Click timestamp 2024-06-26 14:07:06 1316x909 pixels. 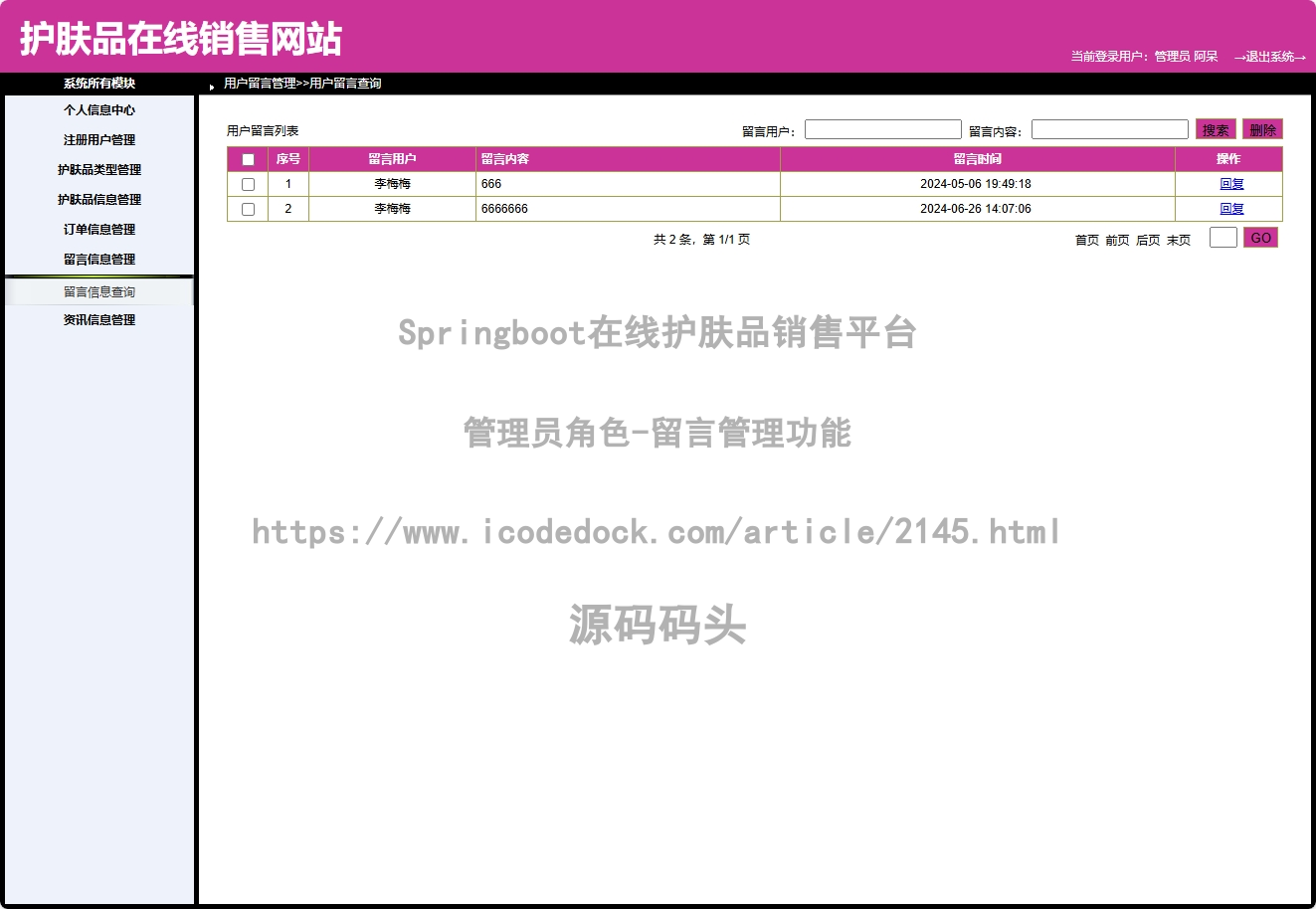click(976, 209)
